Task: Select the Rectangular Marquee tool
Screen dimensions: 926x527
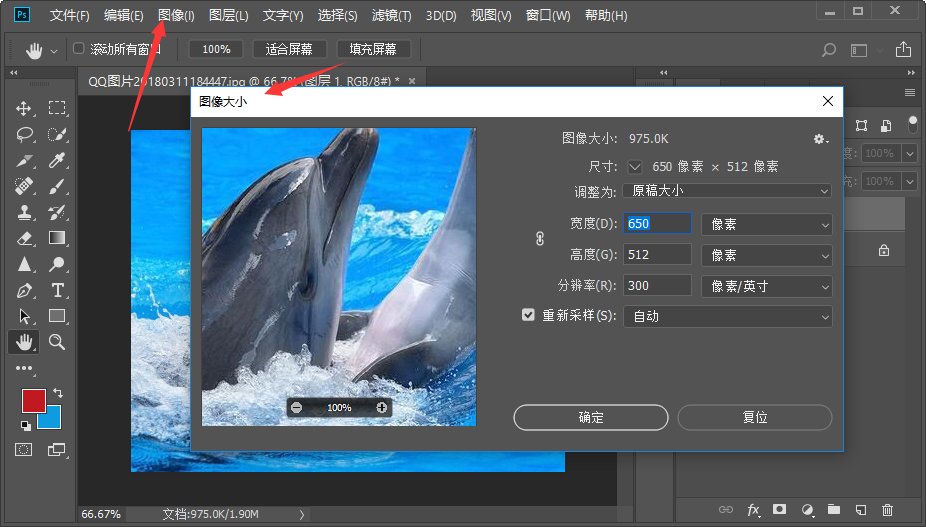Action: [57, 108]
